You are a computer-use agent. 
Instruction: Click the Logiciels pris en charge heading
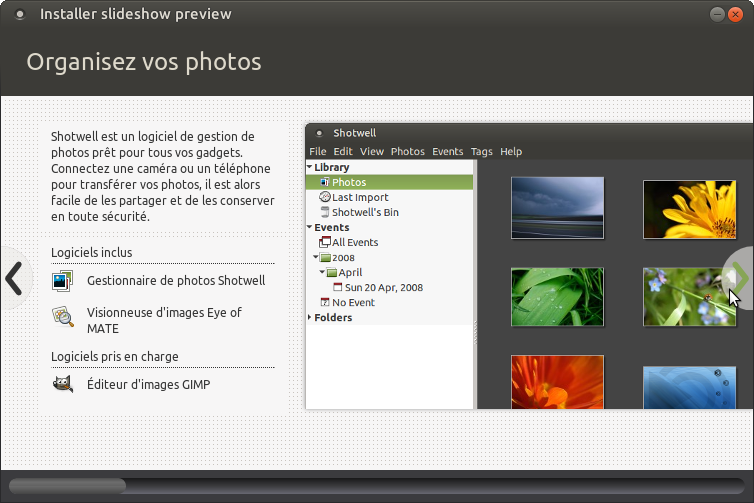point(114,356)
